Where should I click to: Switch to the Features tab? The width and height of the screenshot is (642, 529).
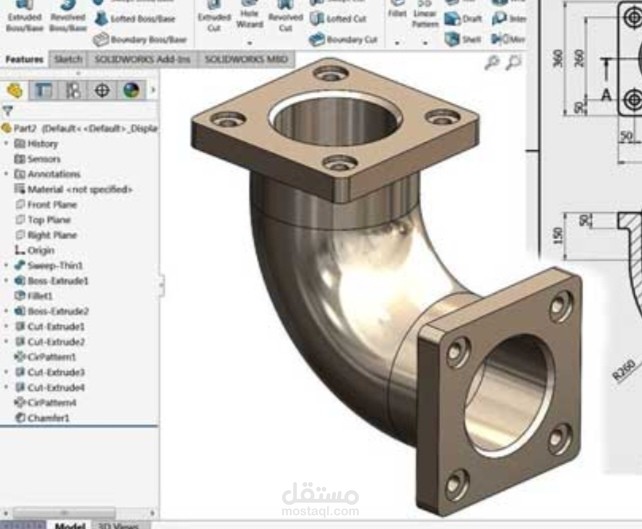tap(24, 59)
